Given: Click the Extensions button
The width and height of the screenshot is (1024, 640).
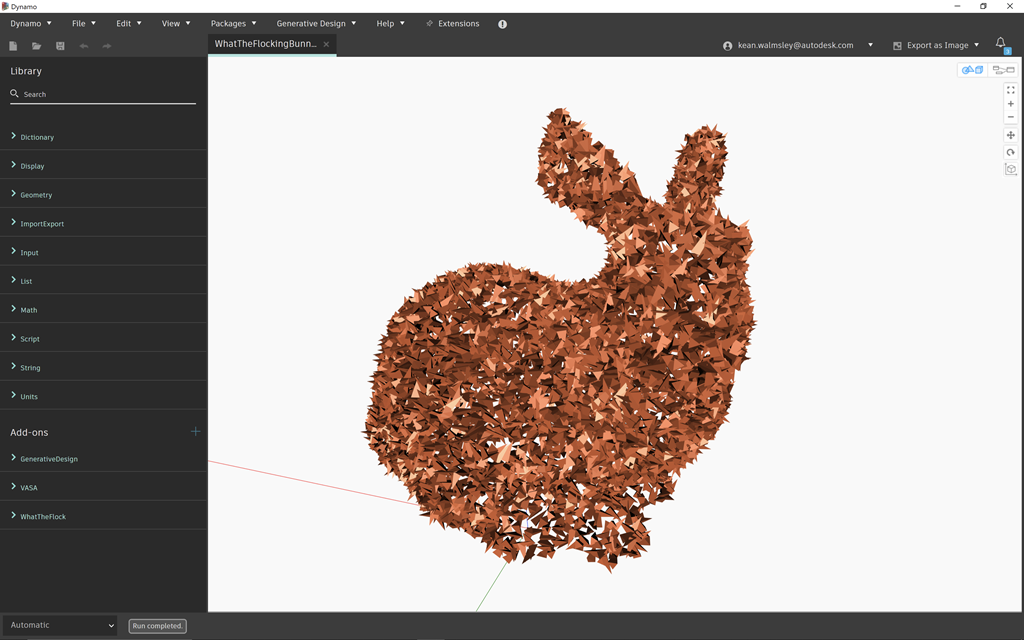Looking at the screenshot, I should tap(452, 23).
